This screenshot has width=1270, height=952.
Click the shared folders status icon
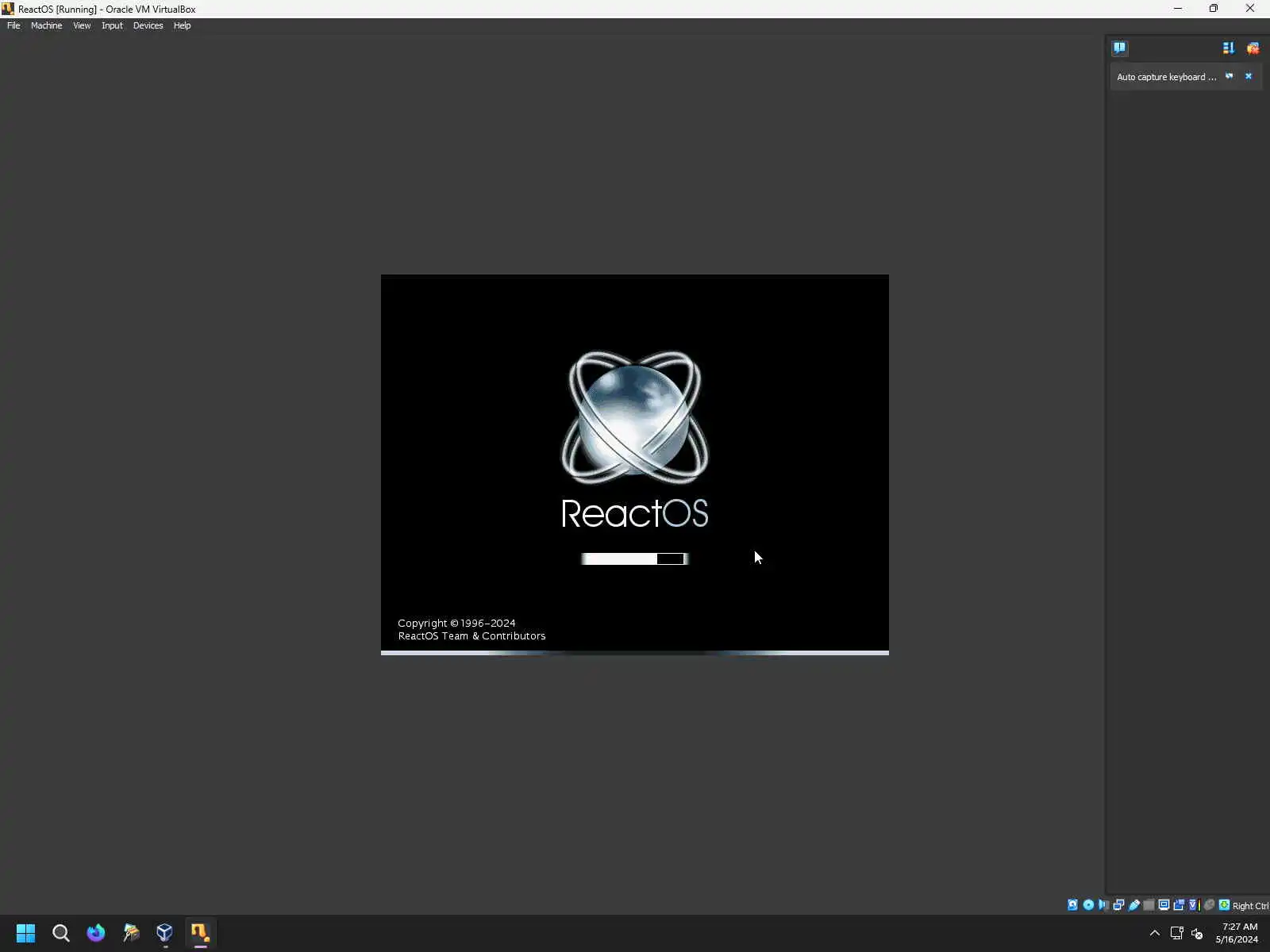click(x=1149, y=904)
